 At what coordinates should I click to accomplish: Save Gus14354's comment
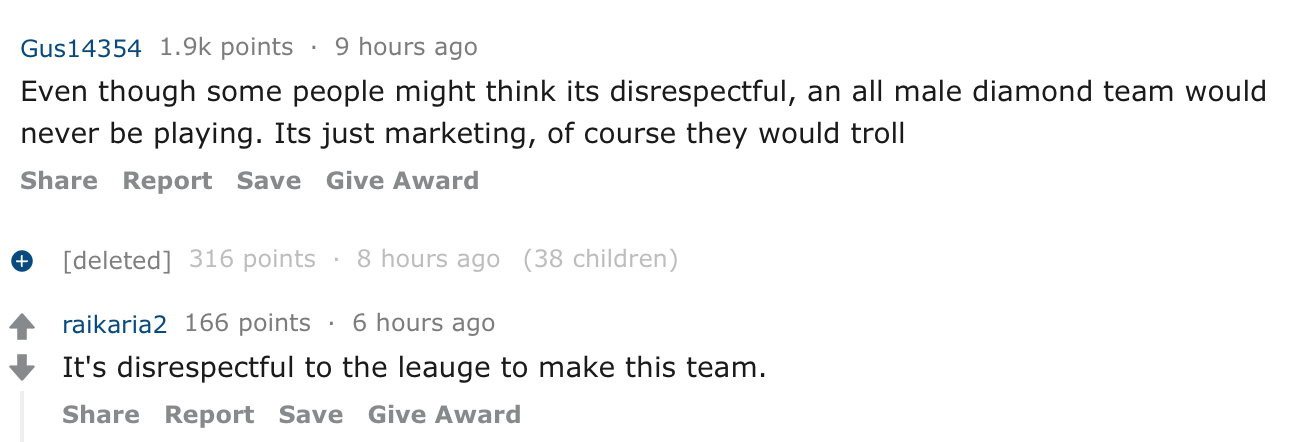pos(269,181)
